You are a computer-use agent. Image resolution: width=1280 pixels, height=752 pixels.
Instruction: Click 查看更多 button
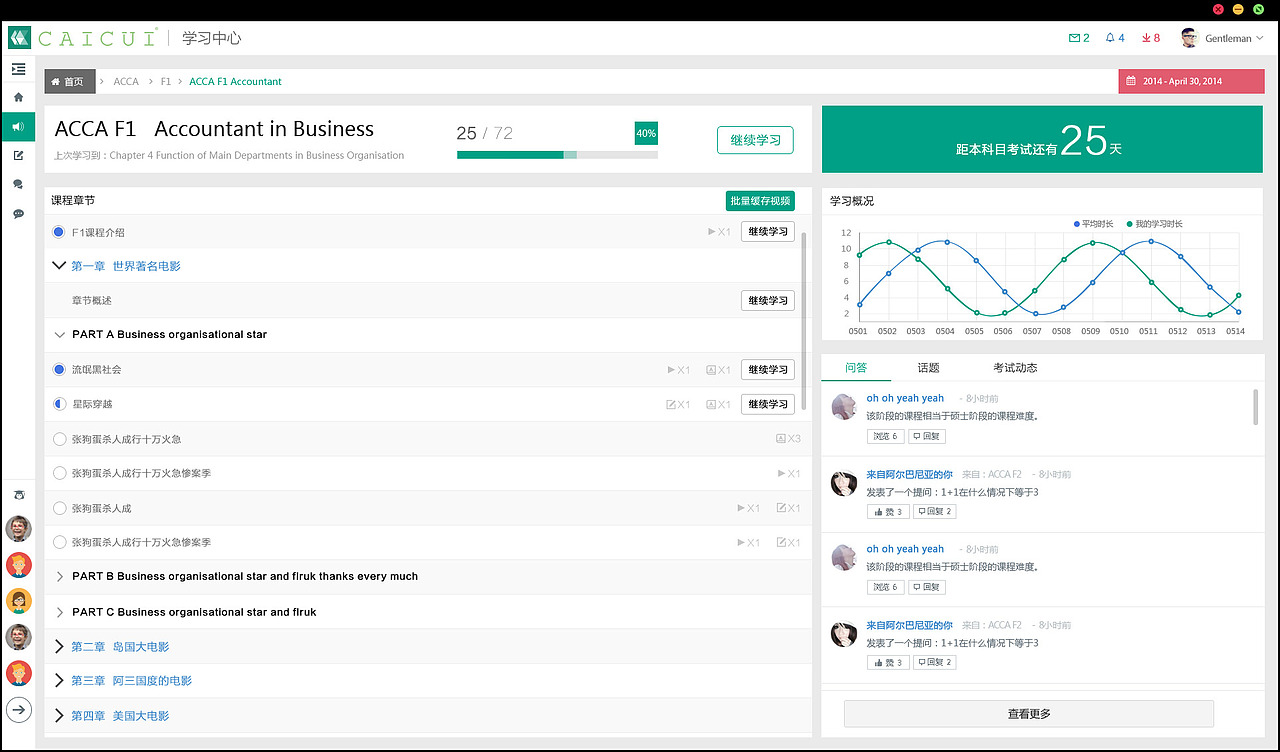coord(1029,714)
